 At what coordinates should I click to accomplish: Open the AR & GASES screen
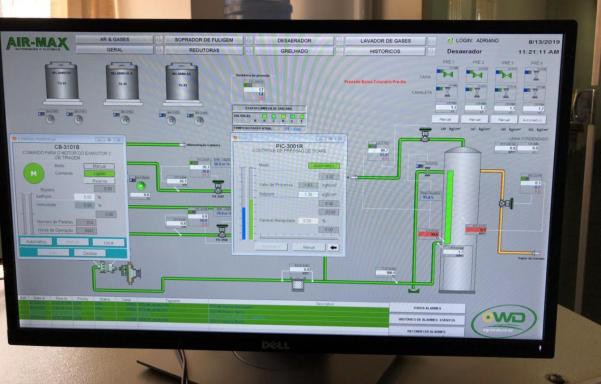(114, 39)
